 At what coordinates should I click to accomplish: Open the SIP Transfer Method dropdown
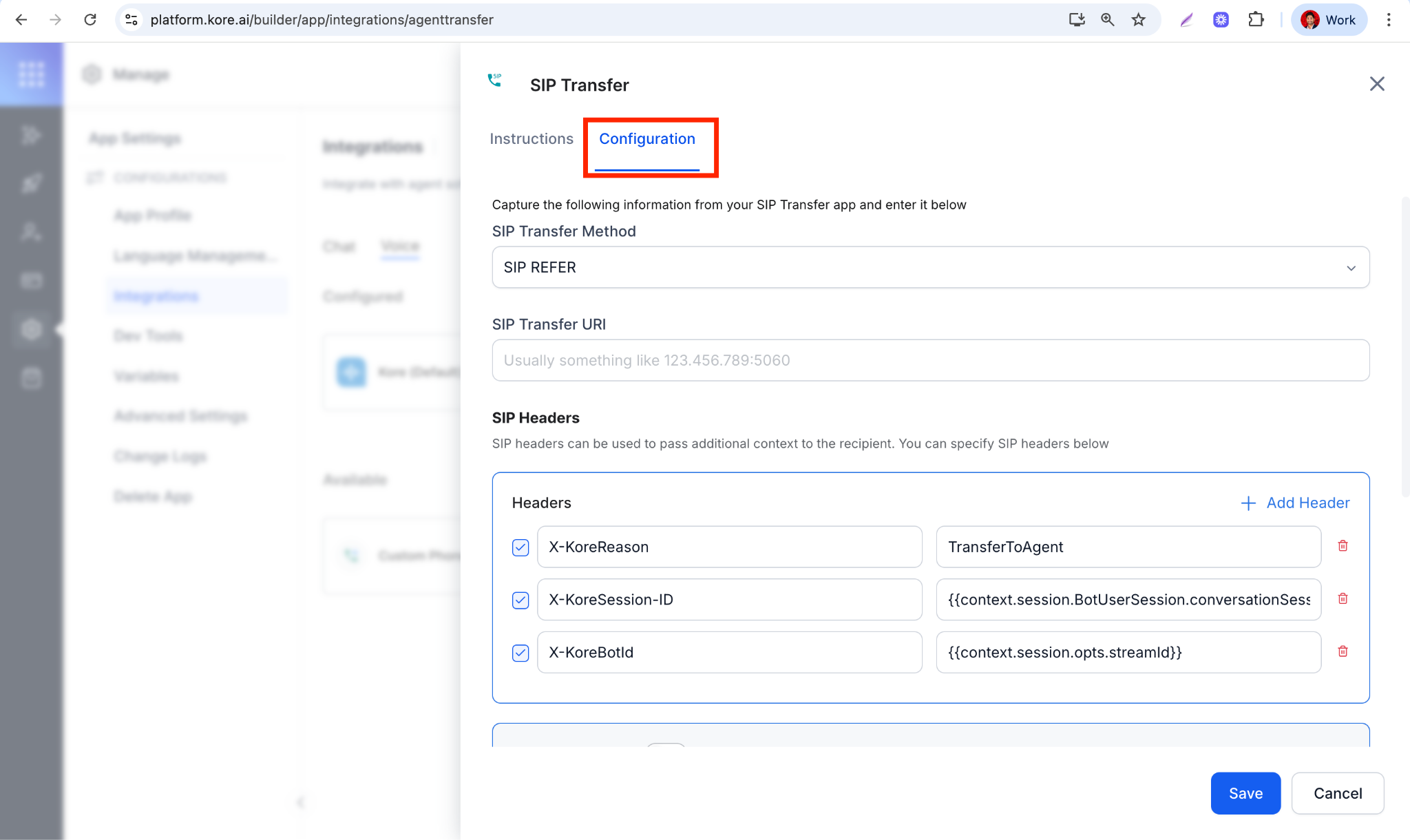(930, 267)
